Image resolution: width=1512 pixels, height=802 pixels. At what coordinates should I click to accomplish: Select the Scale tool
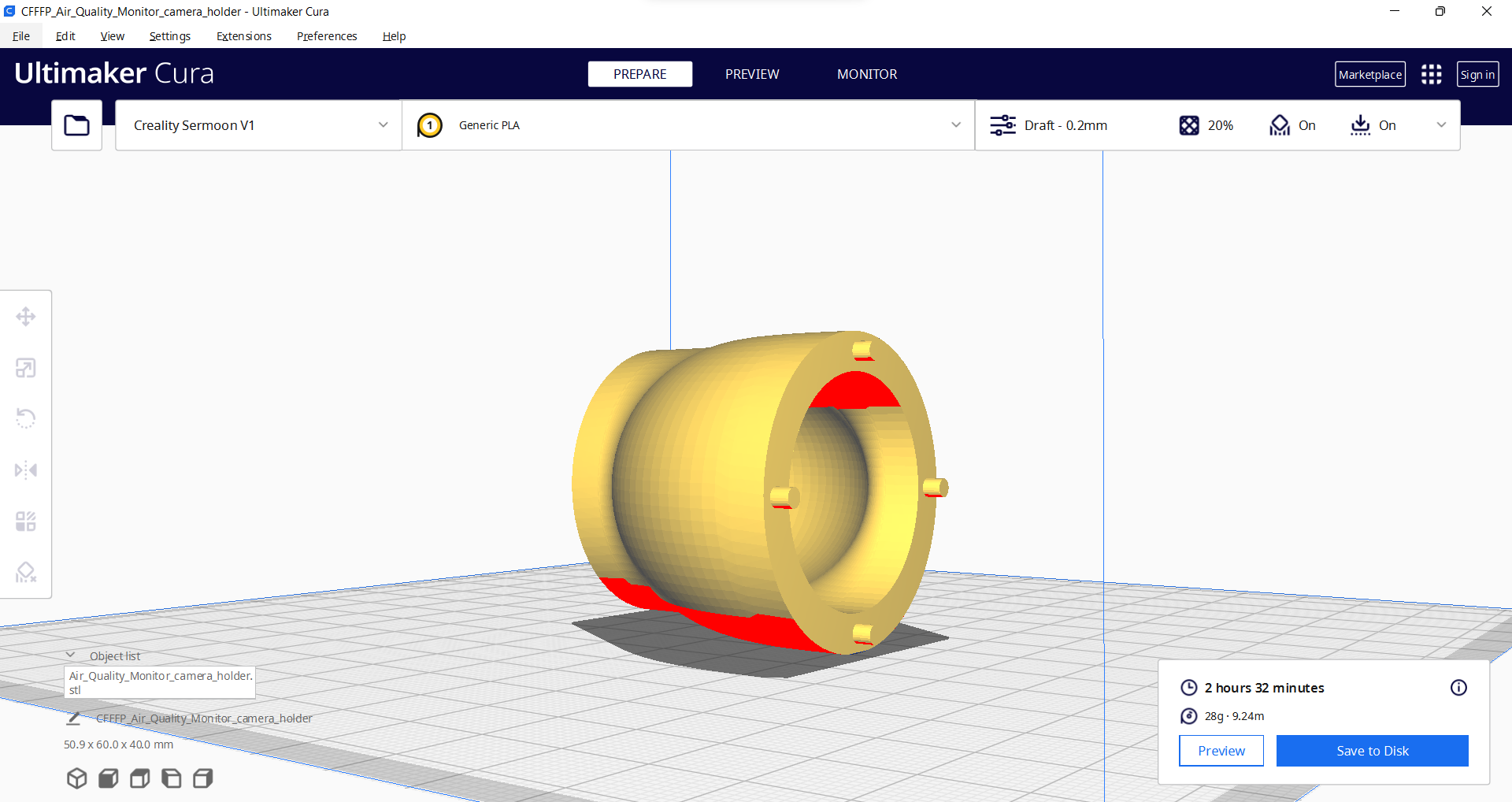click(26, 367)
